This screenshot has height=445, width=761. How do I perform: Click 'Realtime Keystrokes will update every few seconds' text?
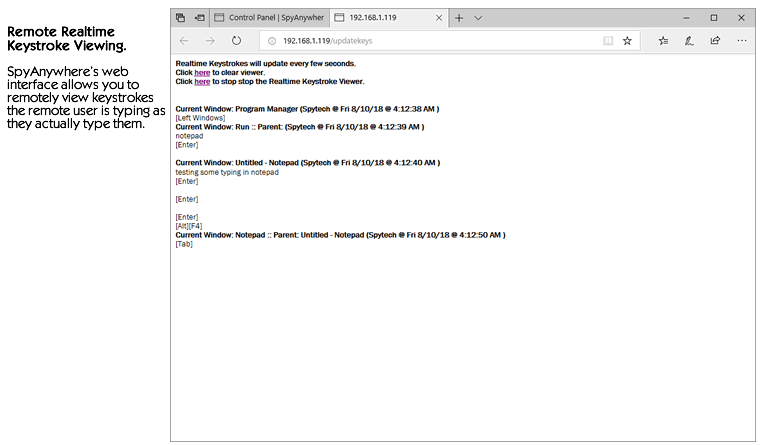(265, 64)
